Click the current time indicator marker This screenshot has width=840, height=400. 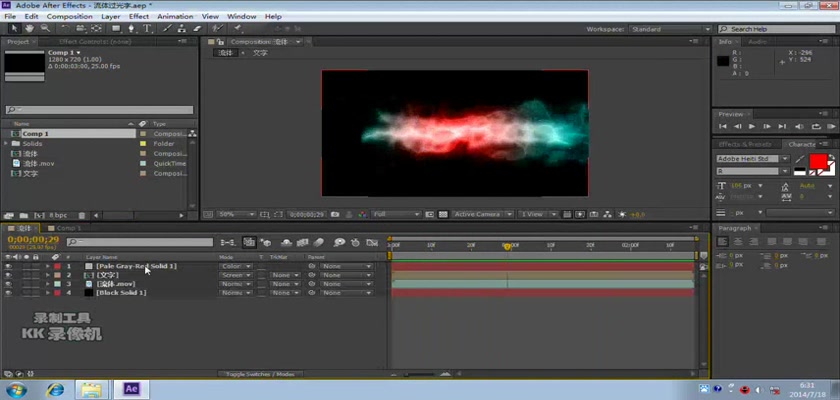(x=507, y=246)
